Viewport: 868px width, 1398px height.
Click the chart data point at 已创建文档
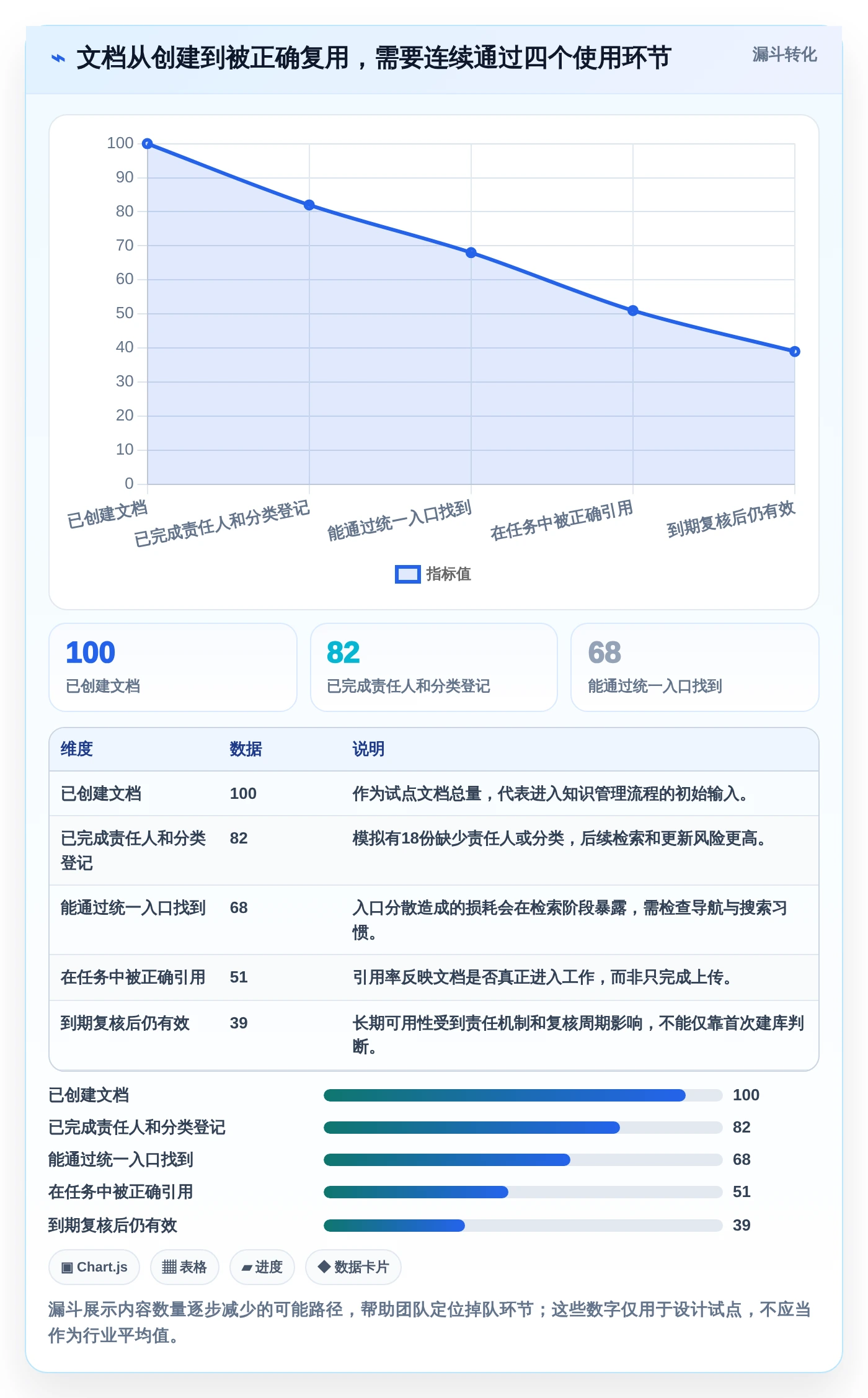point(148,144)
